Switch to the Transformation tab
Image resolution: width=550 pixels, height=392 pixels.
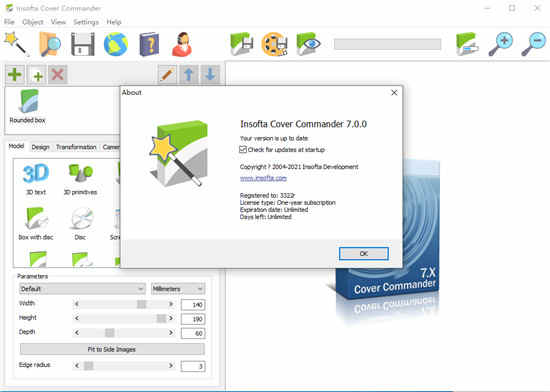76,147
